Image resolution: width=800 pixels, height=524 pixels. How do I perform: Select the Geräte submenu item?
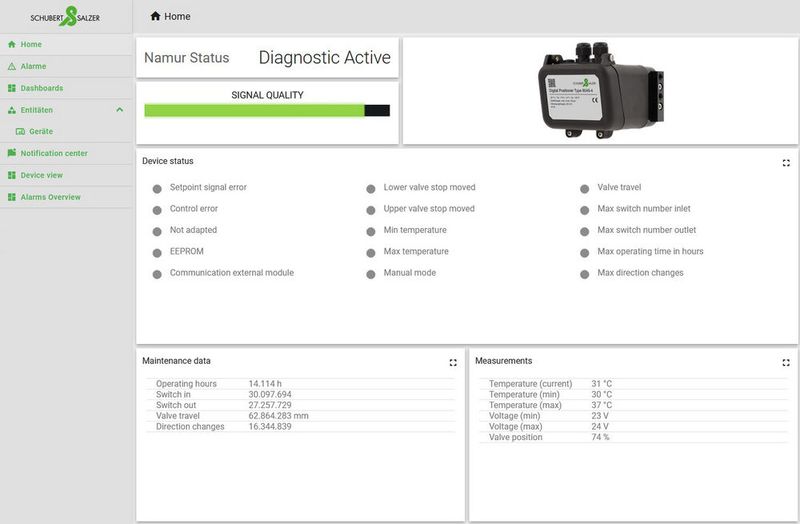pyautogui.click(x=66, y=132)
